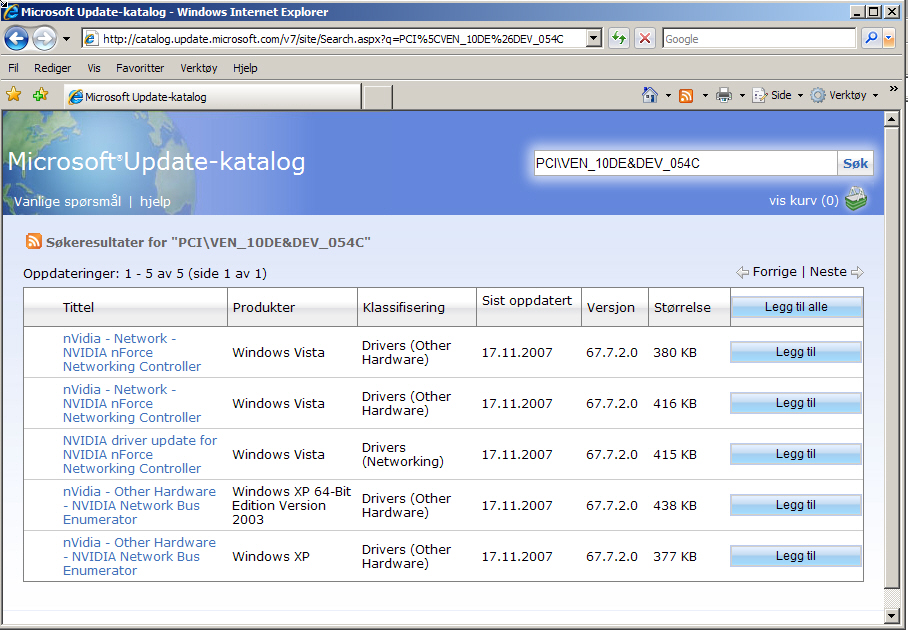Sort by the Størrelse column header
The width and height of the screenshot is (908, 630).
click(x=682, y=307)
